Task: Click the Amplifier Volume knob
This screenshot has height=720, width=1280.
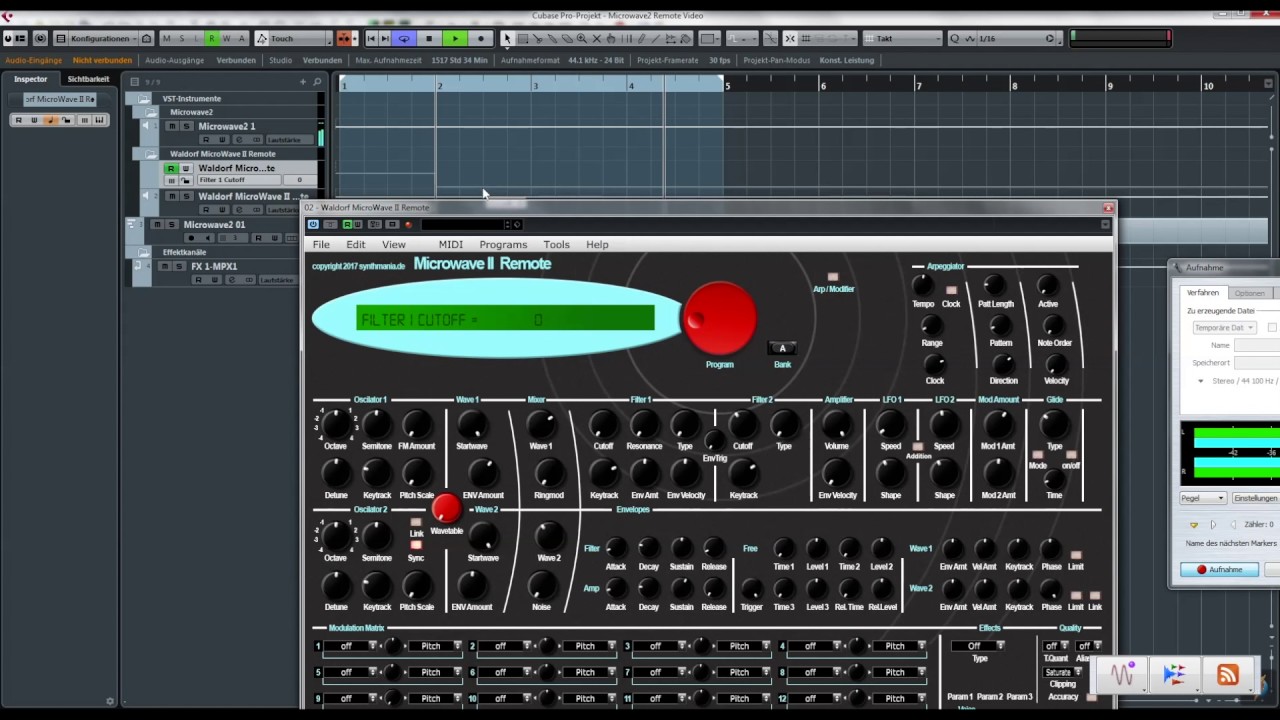Action: coord(836,425)
